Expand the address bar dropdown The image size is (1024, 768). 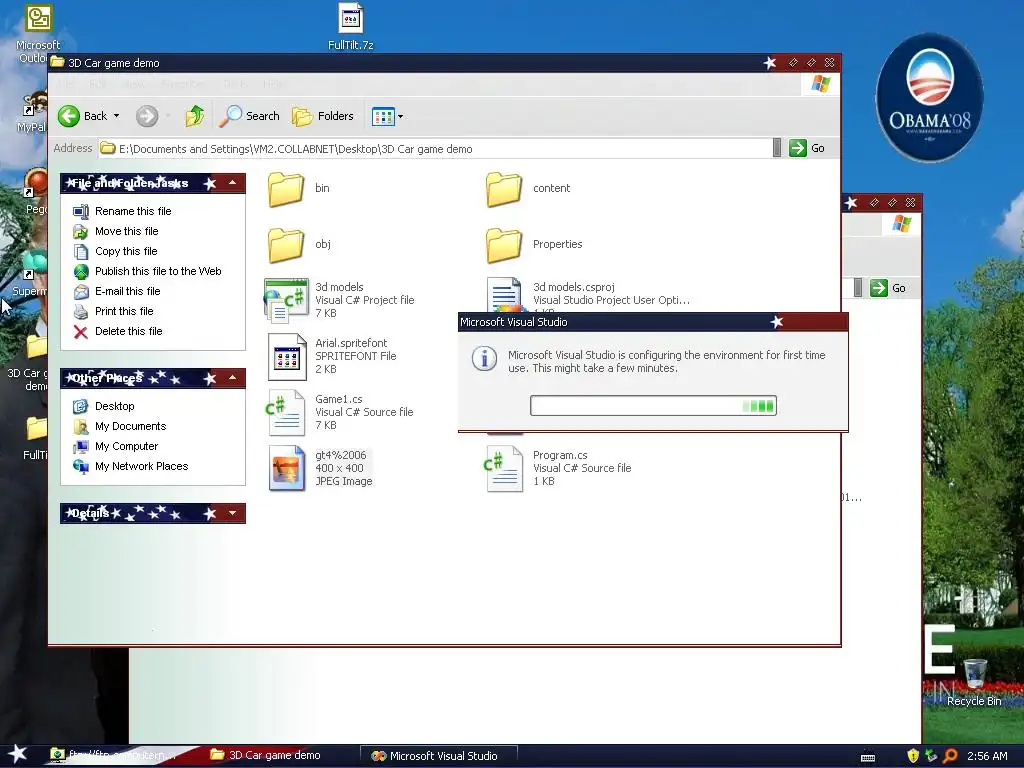coord(776,148)
